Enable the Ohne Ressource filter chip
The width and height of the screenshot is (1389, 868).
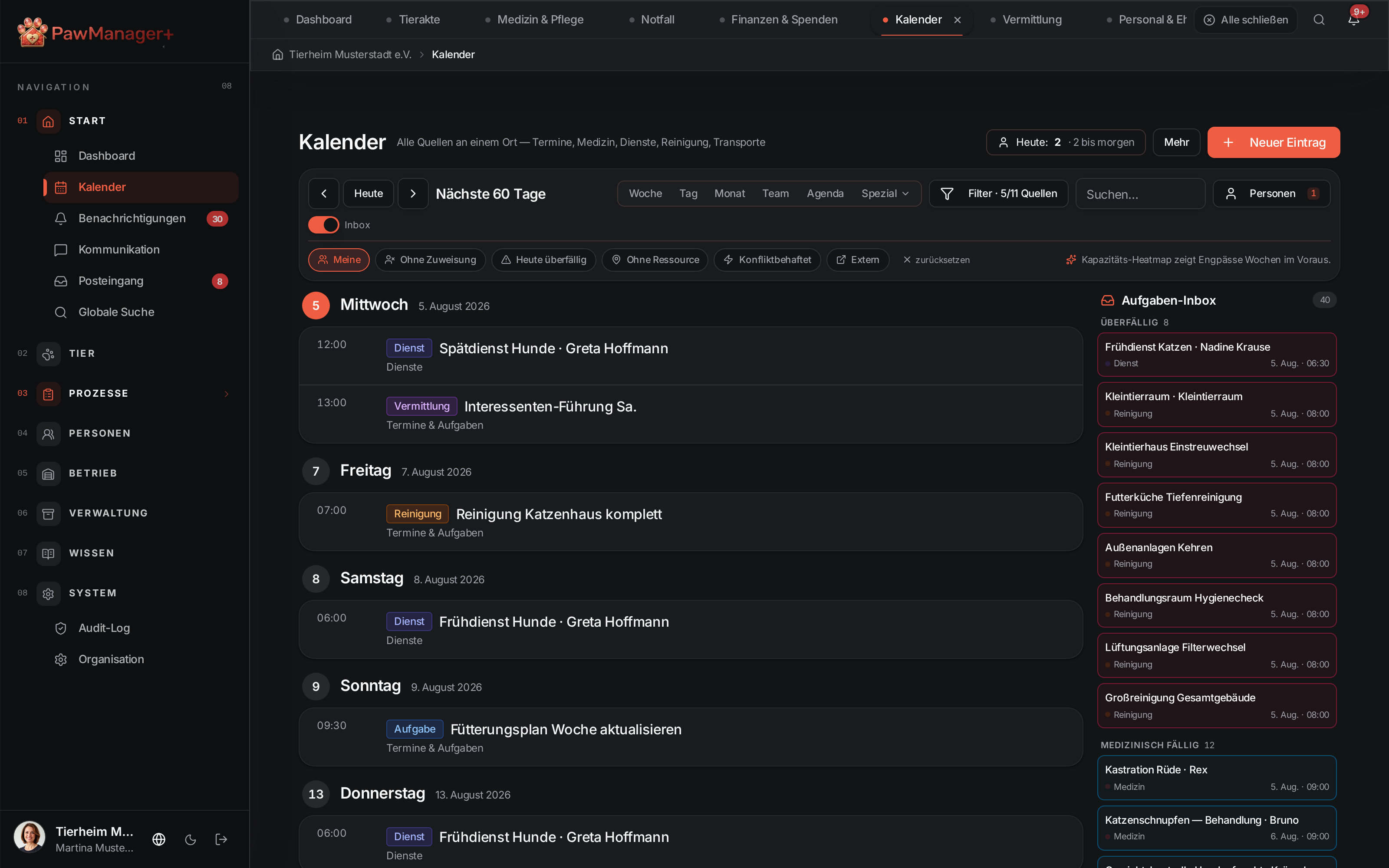tap(655, 260)
